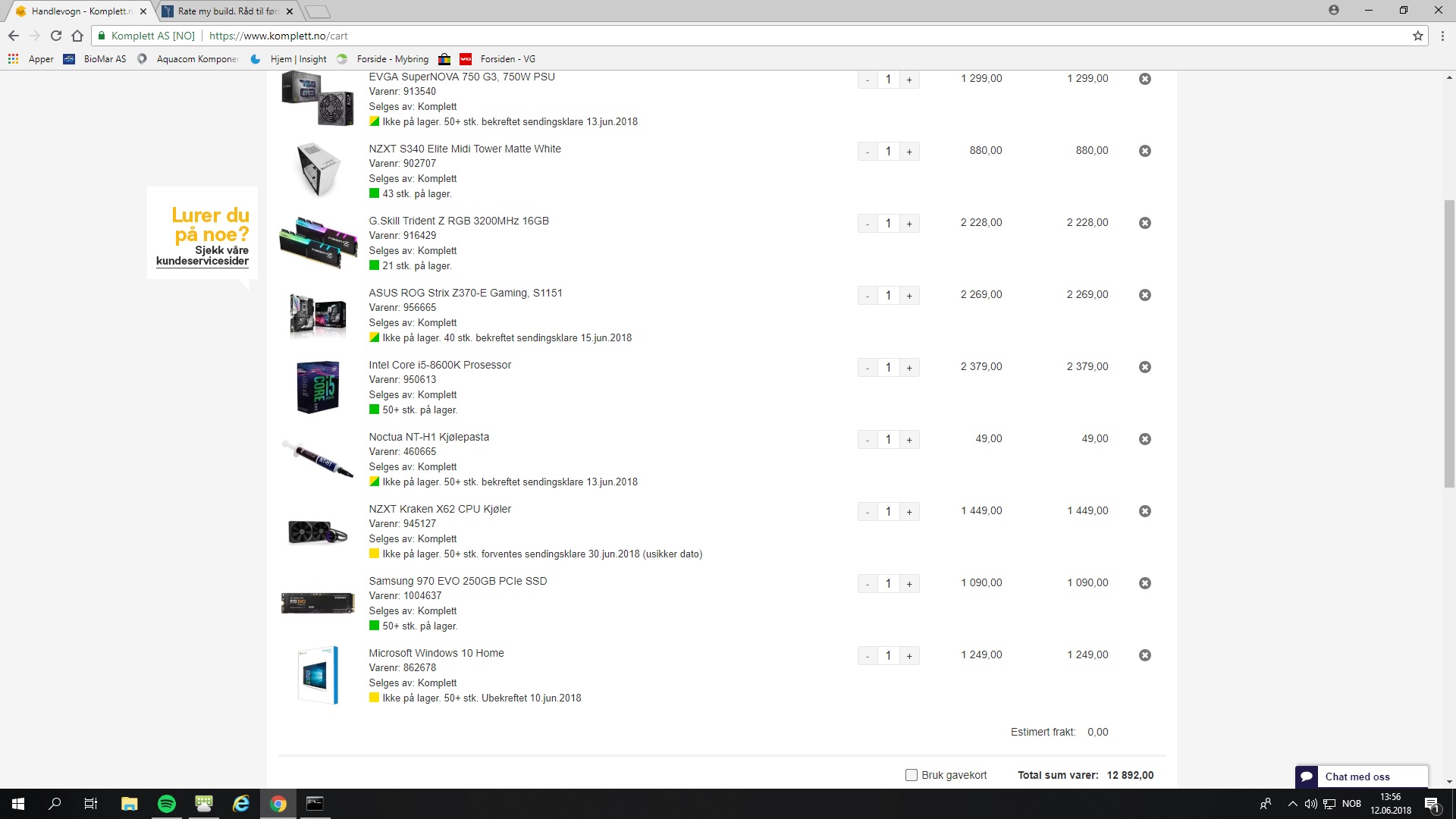Reload the Komplett cart page
Viewport: 1456px width, 819px height.
[56, 36]
